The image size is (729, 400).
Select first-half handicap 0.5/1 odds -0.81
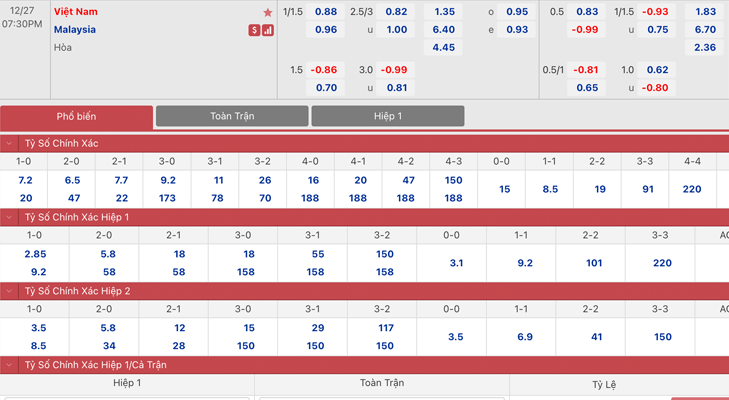pyautogui.click(x=587, y=70)
